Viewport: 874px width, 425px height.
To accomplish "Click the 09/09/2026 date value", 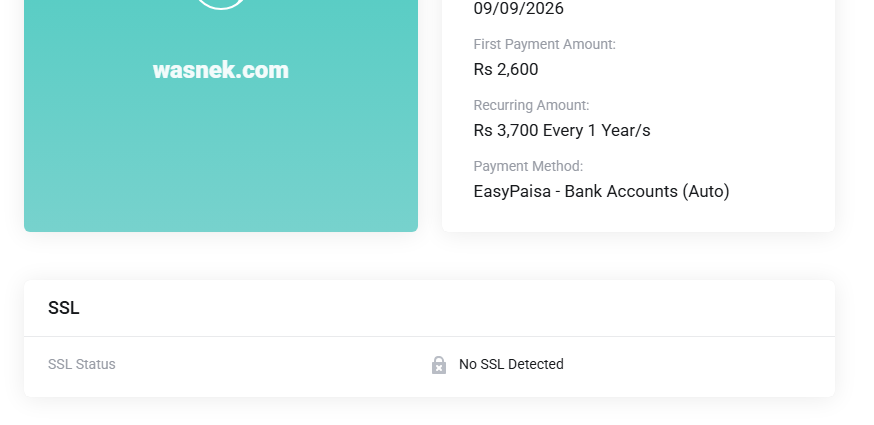I will tap(518, 9).
